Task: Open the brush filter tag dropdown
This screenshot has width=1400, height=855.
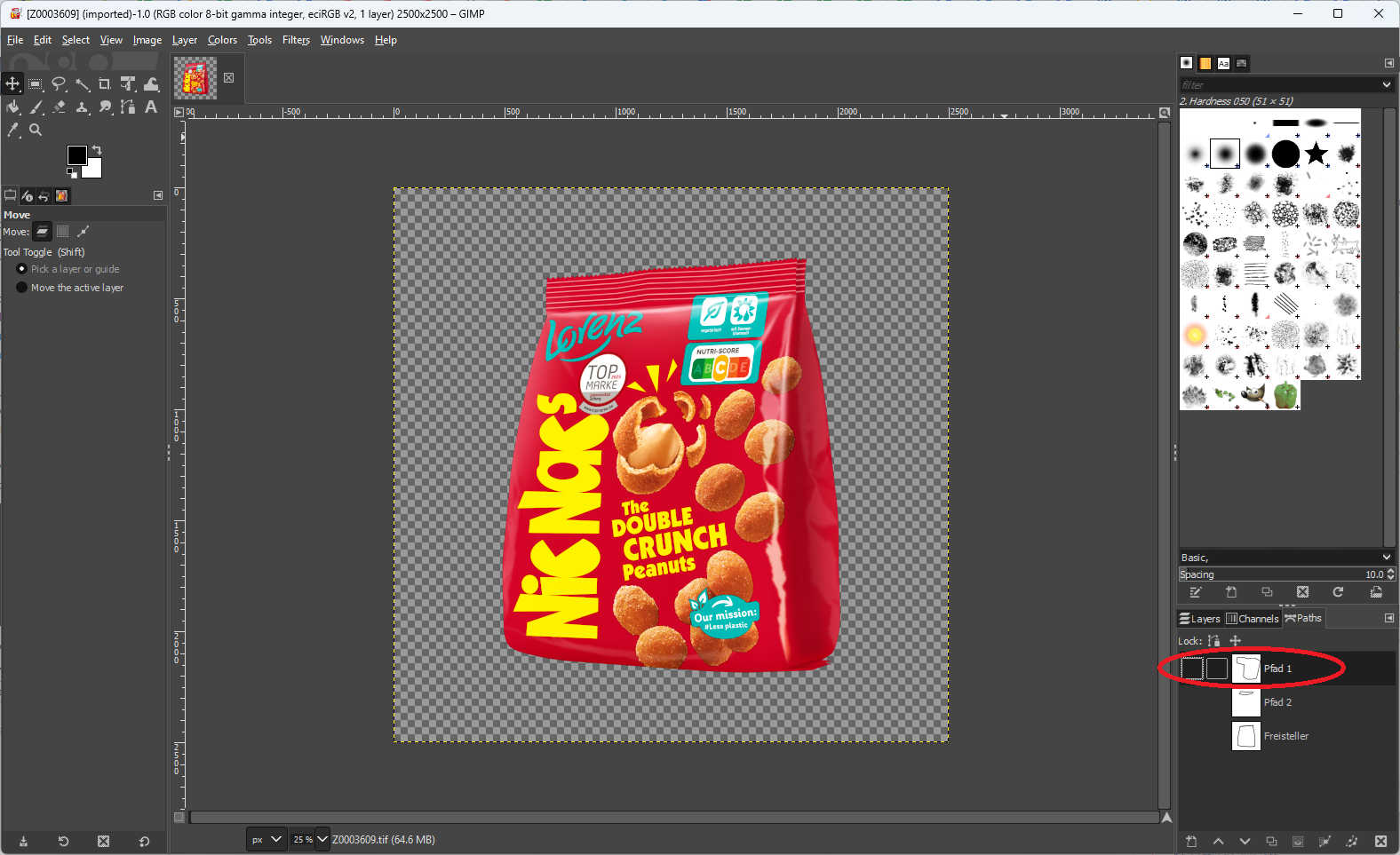Action: 1387,84
